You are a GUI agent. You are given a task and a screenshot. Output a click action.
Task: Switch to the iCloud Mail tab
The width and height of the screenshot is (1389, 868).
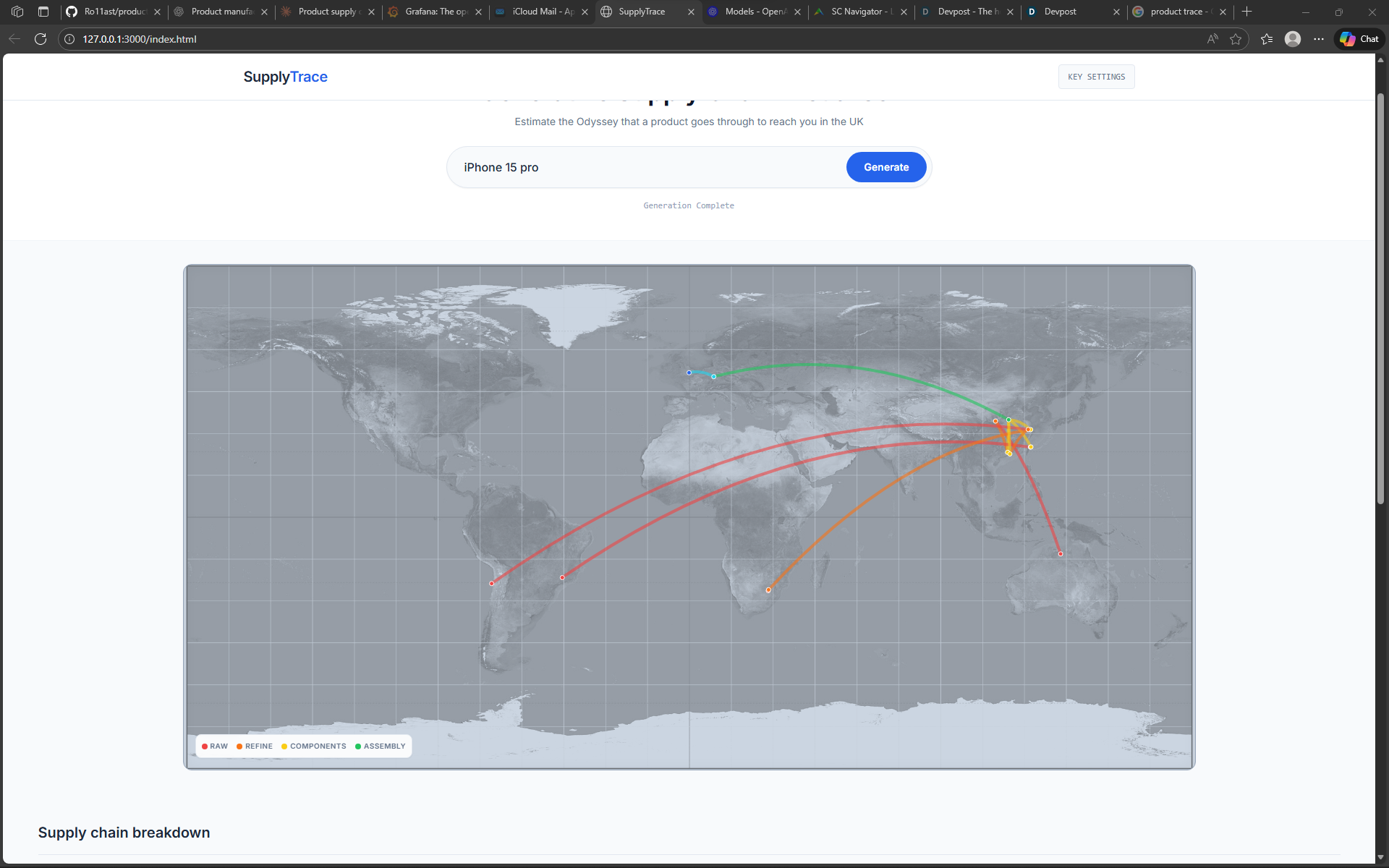542,12
